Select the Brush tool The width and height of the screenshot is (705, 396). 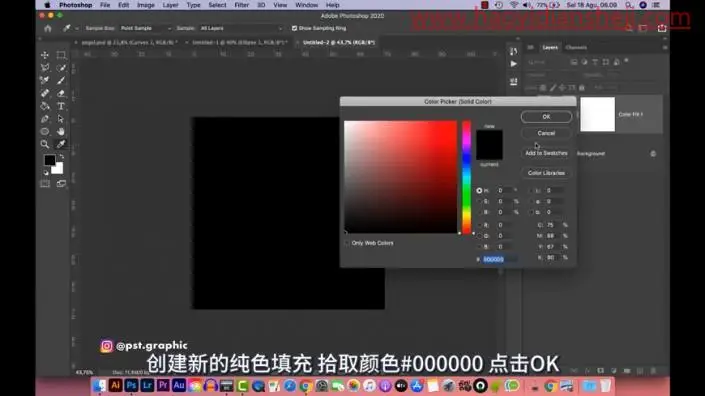pos(61,80)
